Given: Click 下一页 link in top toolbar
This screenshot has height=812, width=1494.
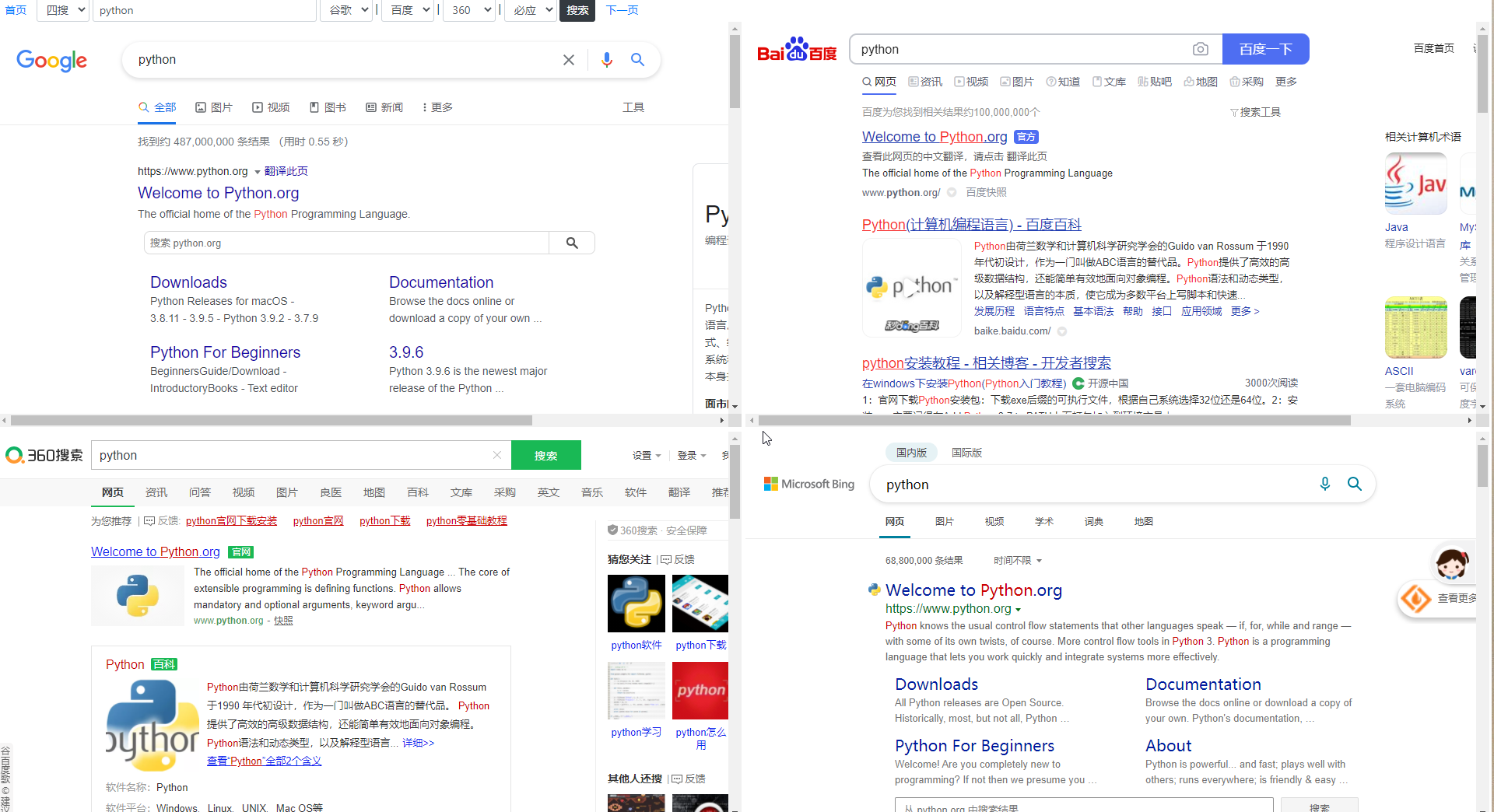Looking at the screenshot, I should click(x=622, y=10).
